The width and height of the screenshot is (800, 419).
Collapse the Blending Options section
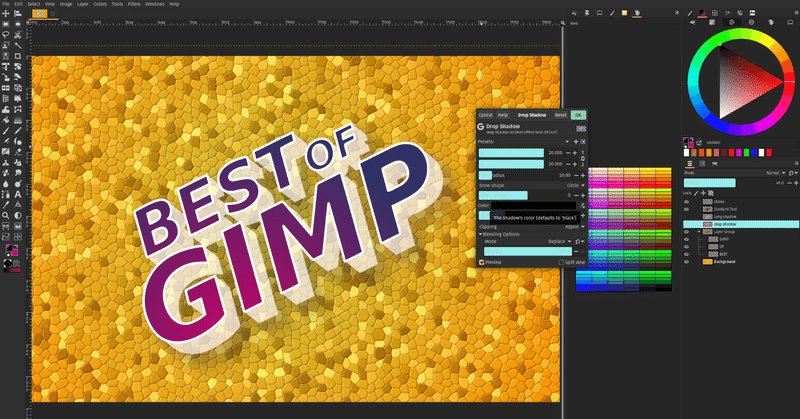480,234
